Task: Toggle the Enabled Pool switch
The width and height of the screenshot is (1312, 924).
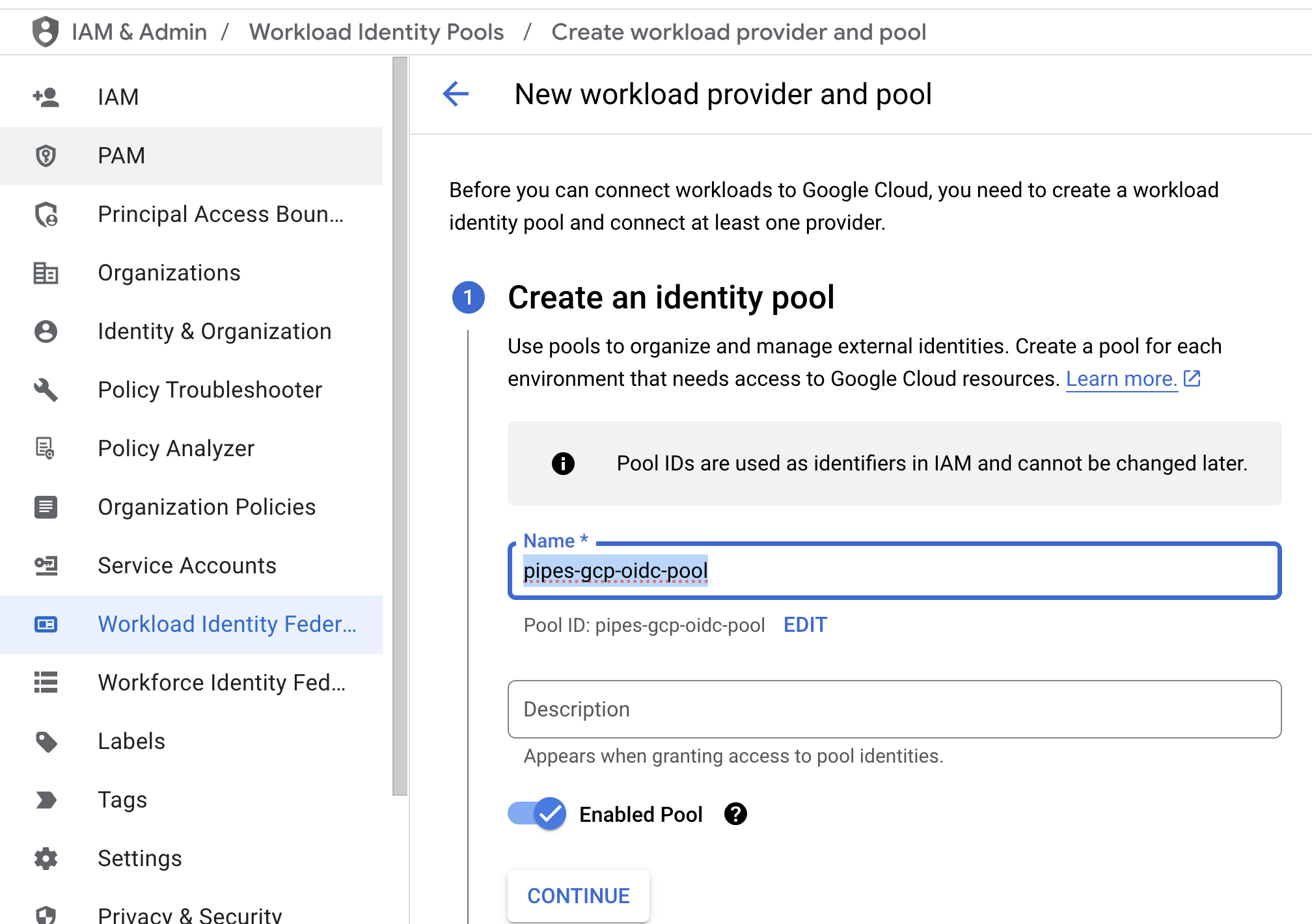Action: 537,813
